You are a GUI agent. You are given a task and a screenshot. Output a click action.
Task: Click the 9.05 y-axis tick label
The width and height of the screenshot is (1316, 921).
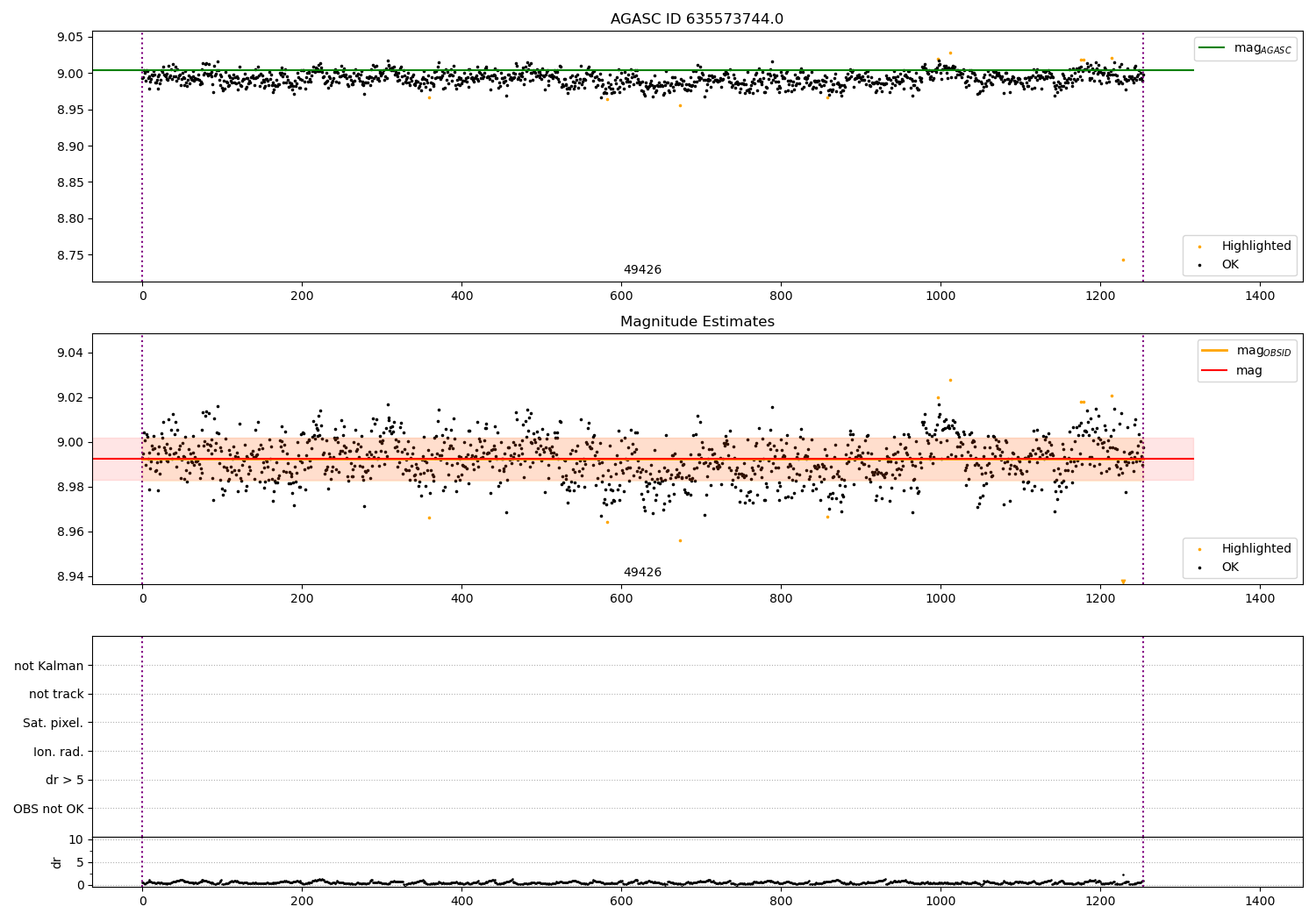70,37
